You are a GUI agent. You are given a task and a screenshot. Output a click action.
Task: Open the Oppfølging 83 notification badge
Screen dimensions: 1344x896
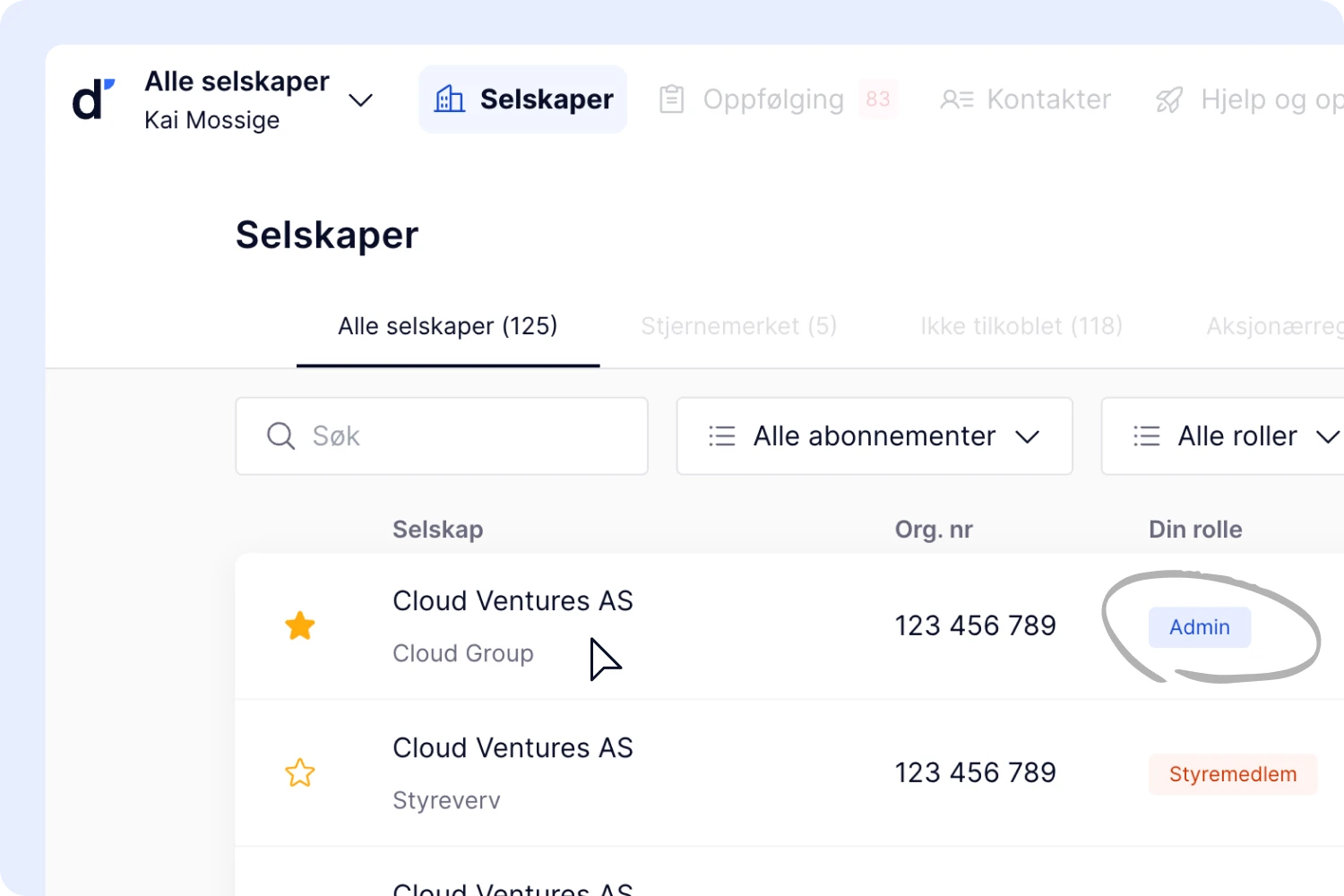[877, 99]
